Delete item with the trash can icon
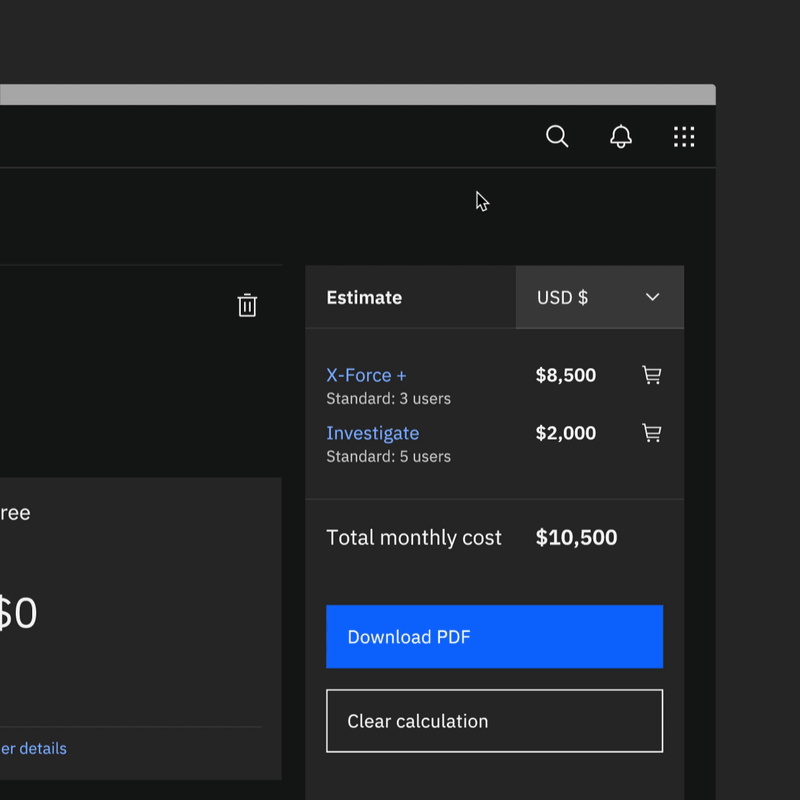Screen dimensions: 800x800 click(247, 305)
